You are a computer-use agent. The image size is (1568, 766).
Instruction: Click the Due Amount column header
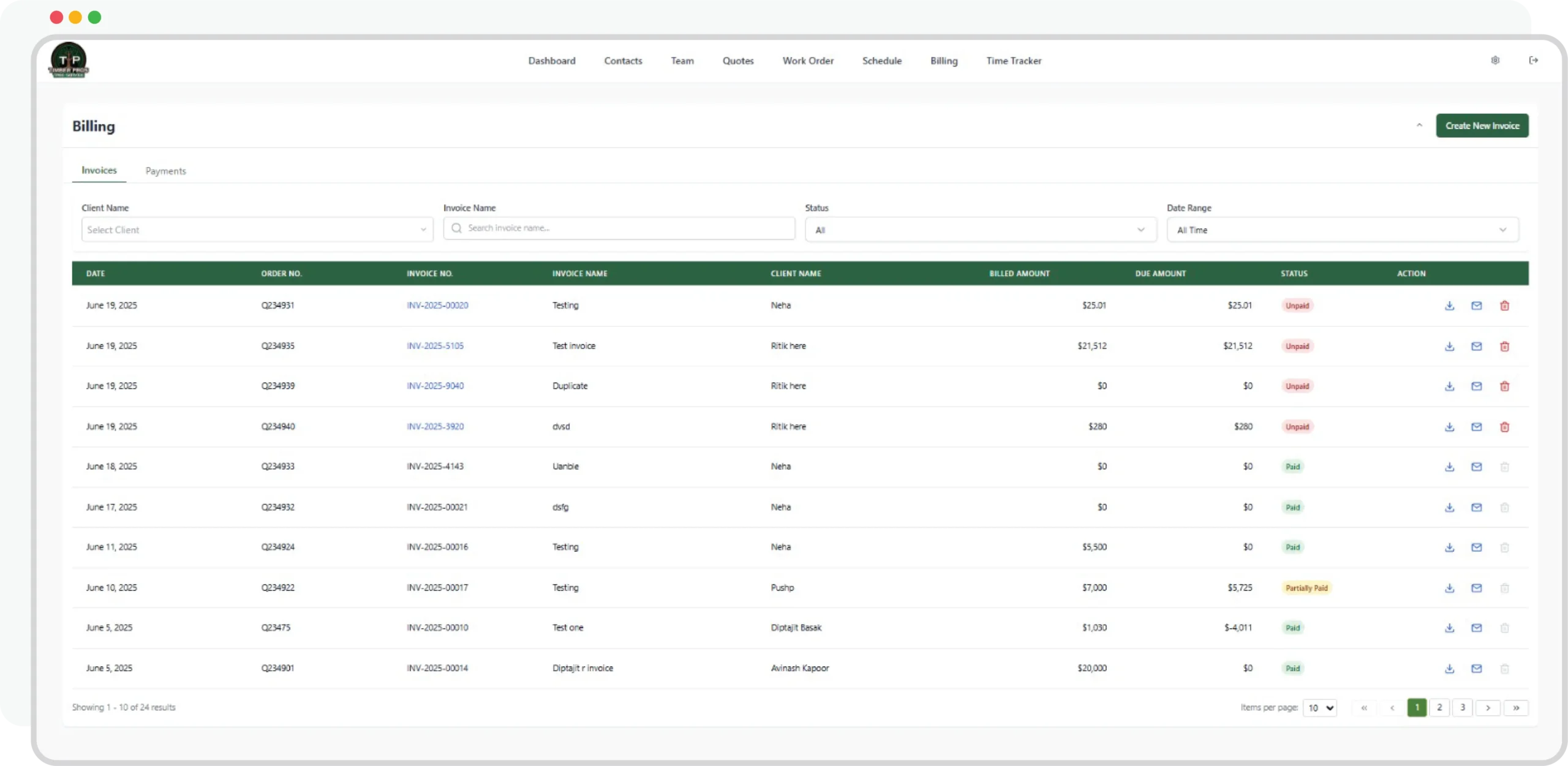(1160, 274)
